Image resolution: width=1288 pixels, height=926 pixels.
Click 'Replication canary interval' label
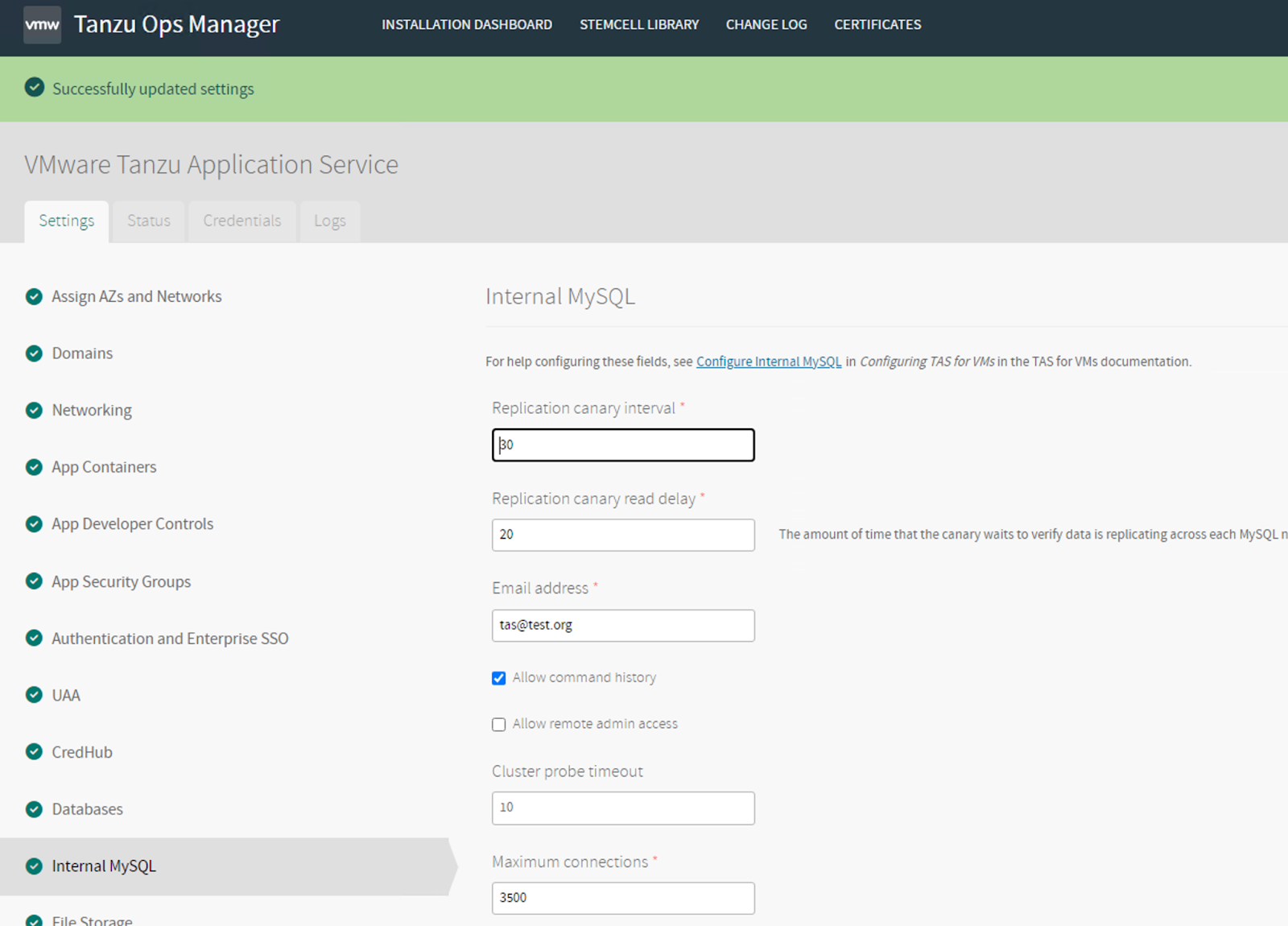click(584, 408)
